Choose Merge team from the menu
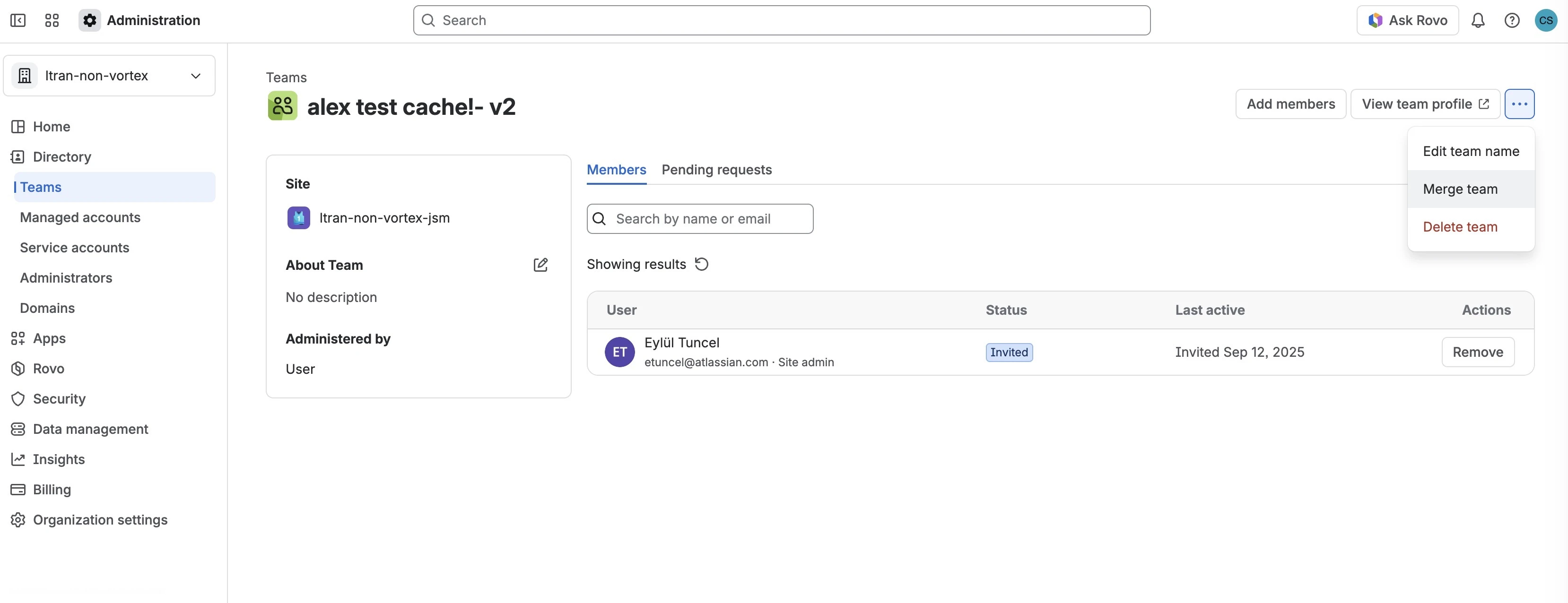 coord(1471,189)
